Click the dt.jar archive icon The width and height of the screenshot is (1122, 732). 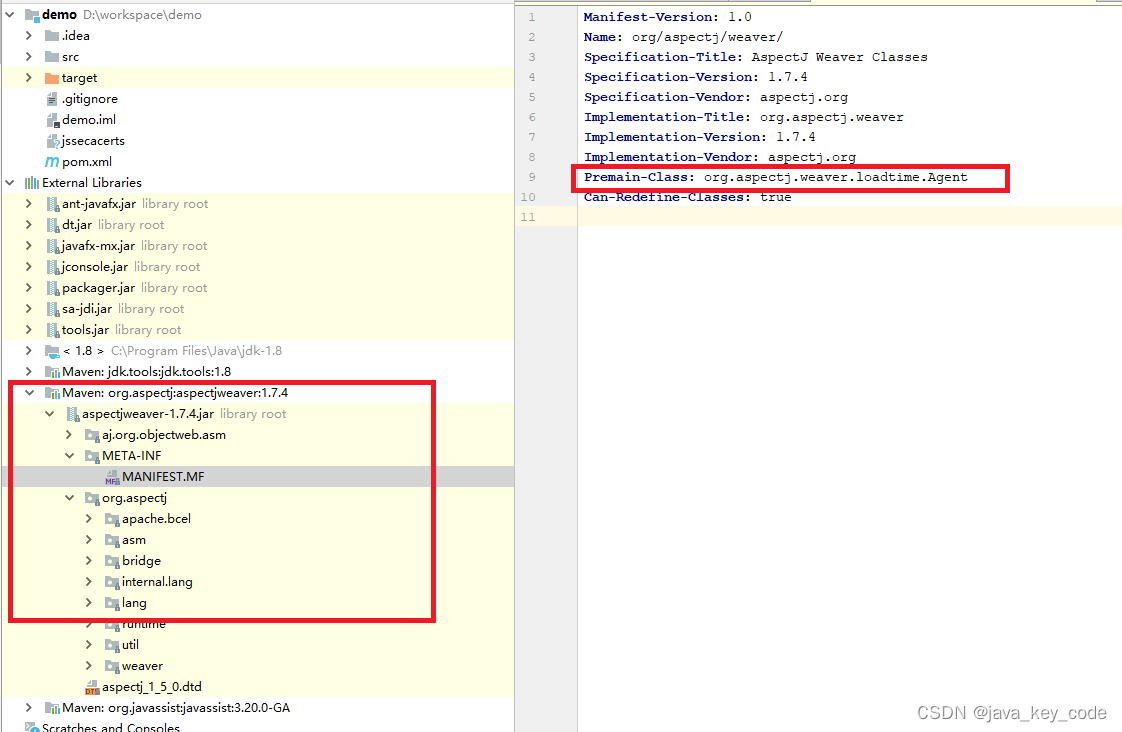[52, 225]
